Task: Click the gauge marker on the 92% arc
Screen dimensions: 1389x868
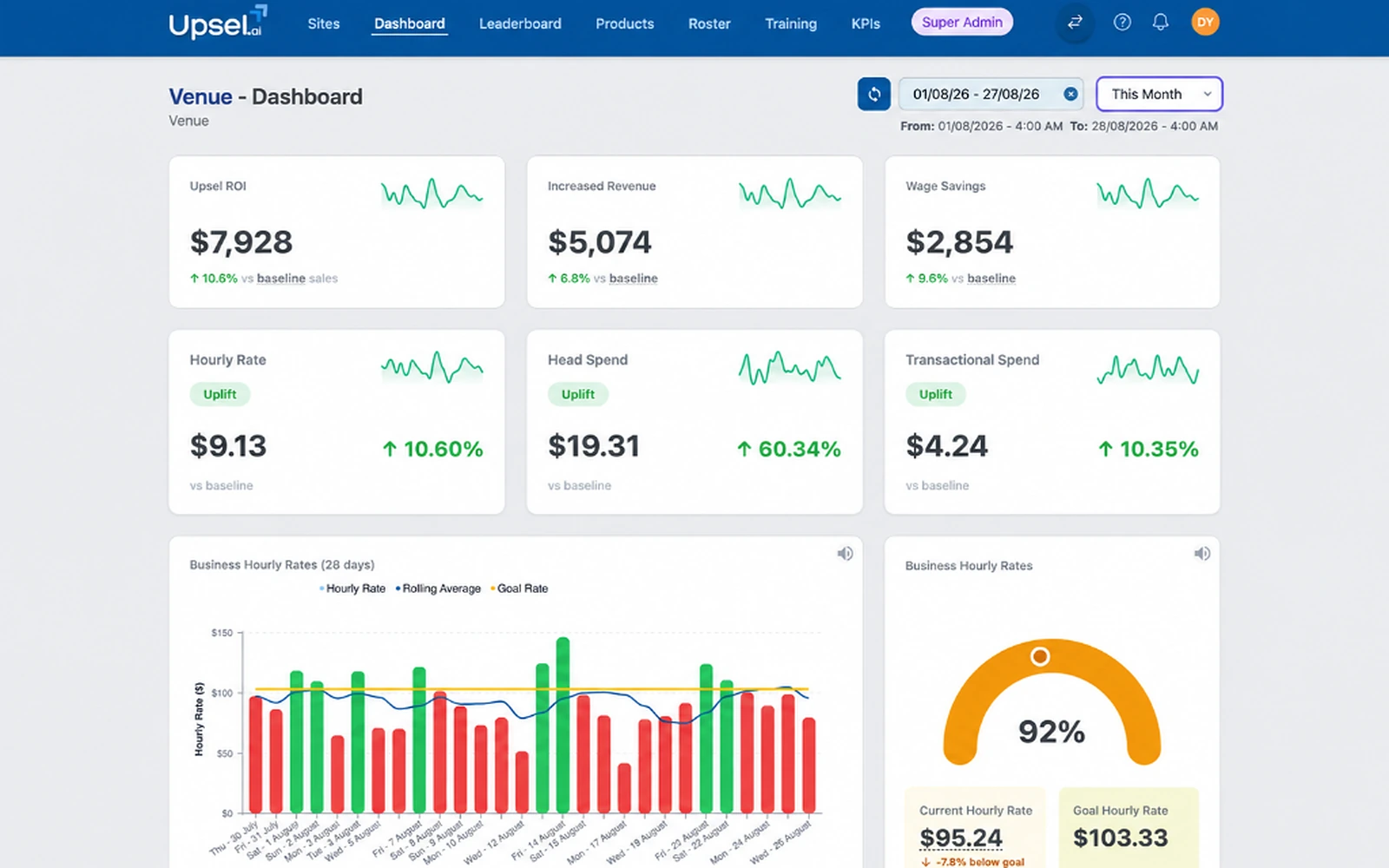Action: (x=1040, y=656)
